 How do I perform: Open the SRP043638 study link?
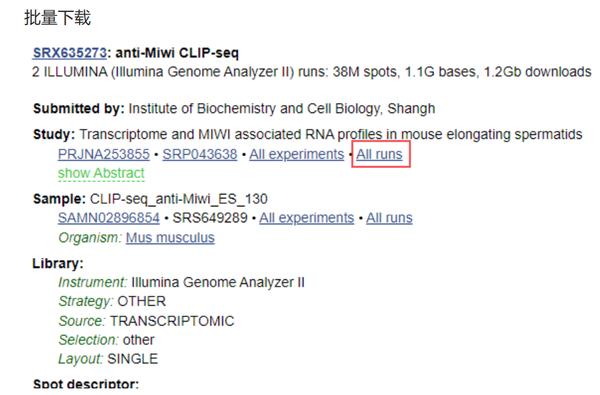[x=200, y=154]
